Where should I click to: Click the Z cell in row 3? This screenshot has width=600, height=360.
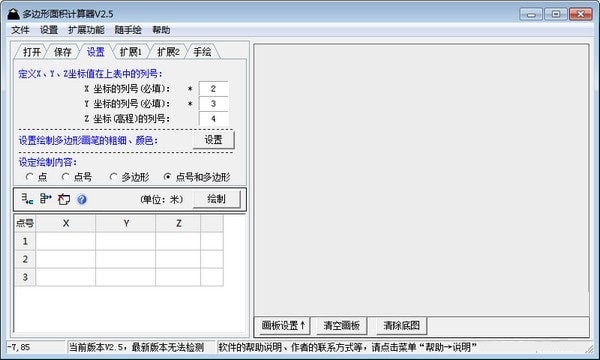click(x=178, y=277)
